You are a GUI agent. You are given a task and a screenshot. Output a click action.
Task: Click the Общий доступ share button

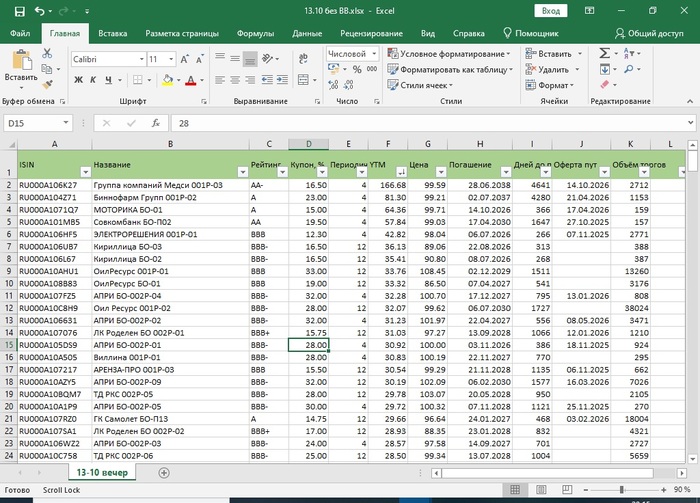click(x=648, y=33)
